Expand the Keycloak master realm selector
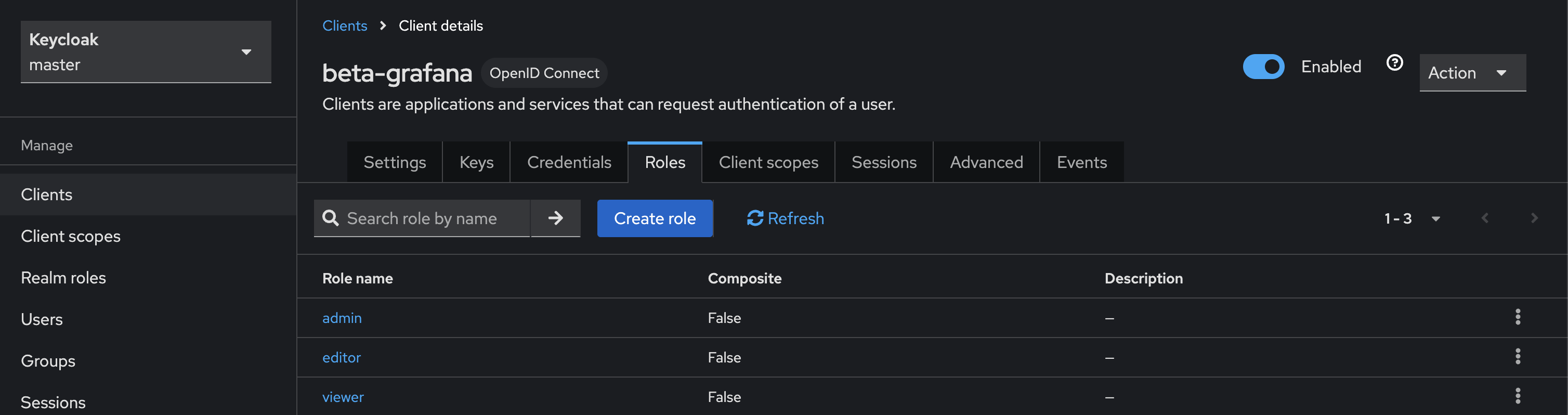The width and height of the screenshot is (1568, 415). point(146,51)
